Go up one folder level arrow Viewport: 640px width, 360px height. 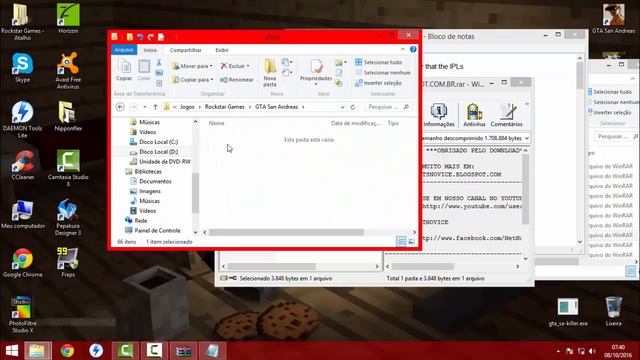click(155, 107)
